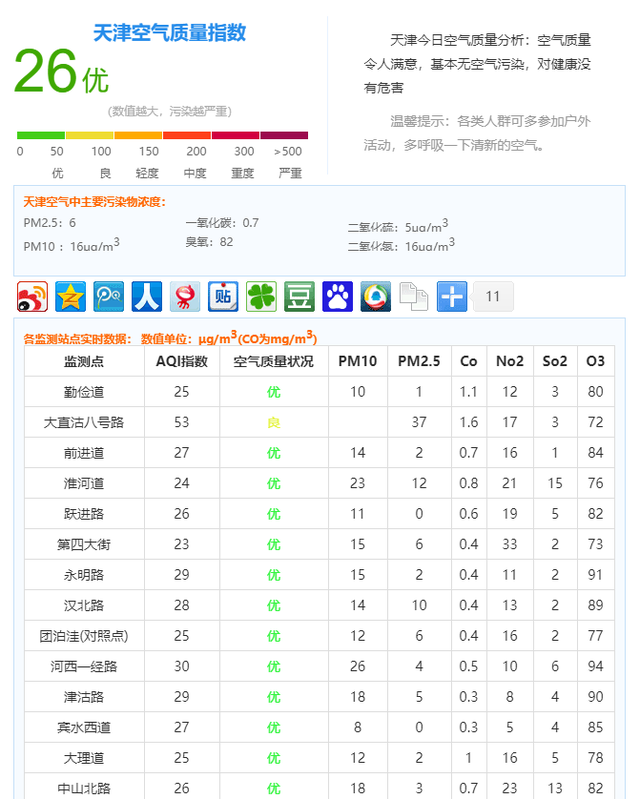Click the 天津空气中主要污染物浓度 heading
Viewport: 640px width, 799px height.
(x=95, y=202)
